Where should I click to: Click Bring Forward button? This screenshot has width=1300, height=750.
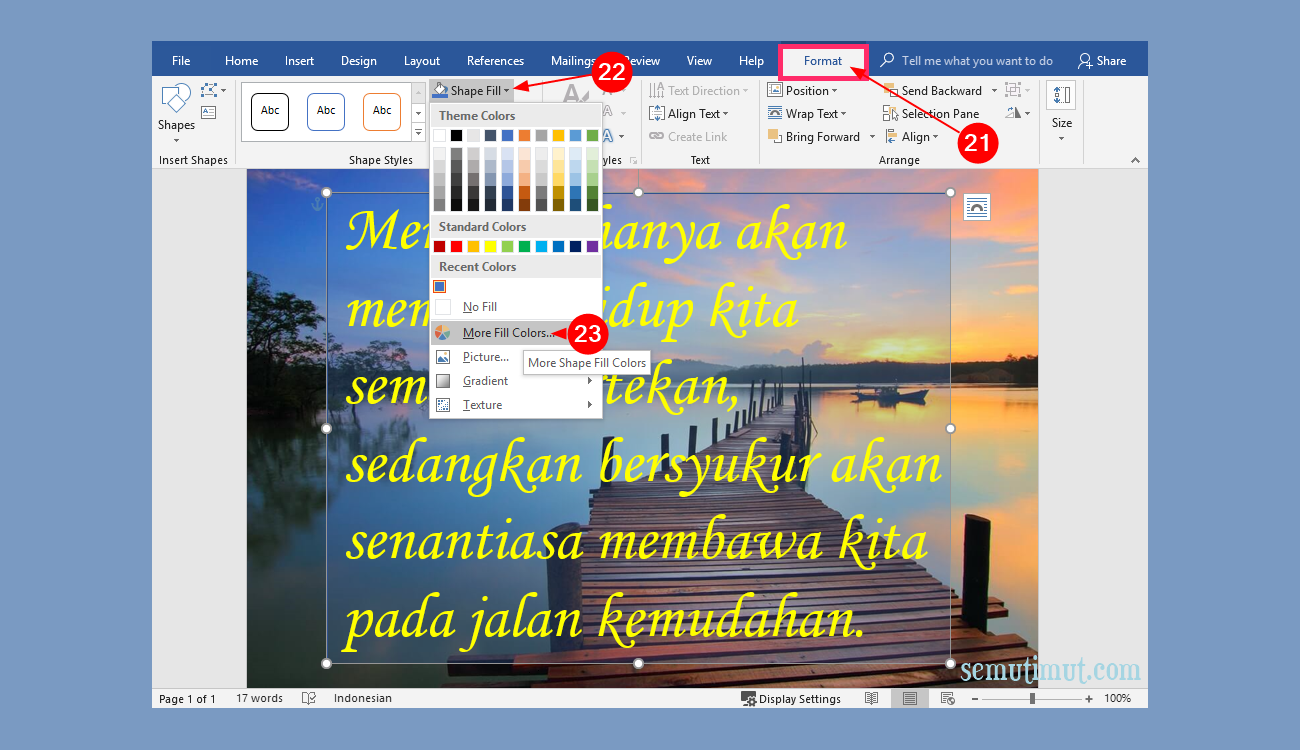point(814,137)
